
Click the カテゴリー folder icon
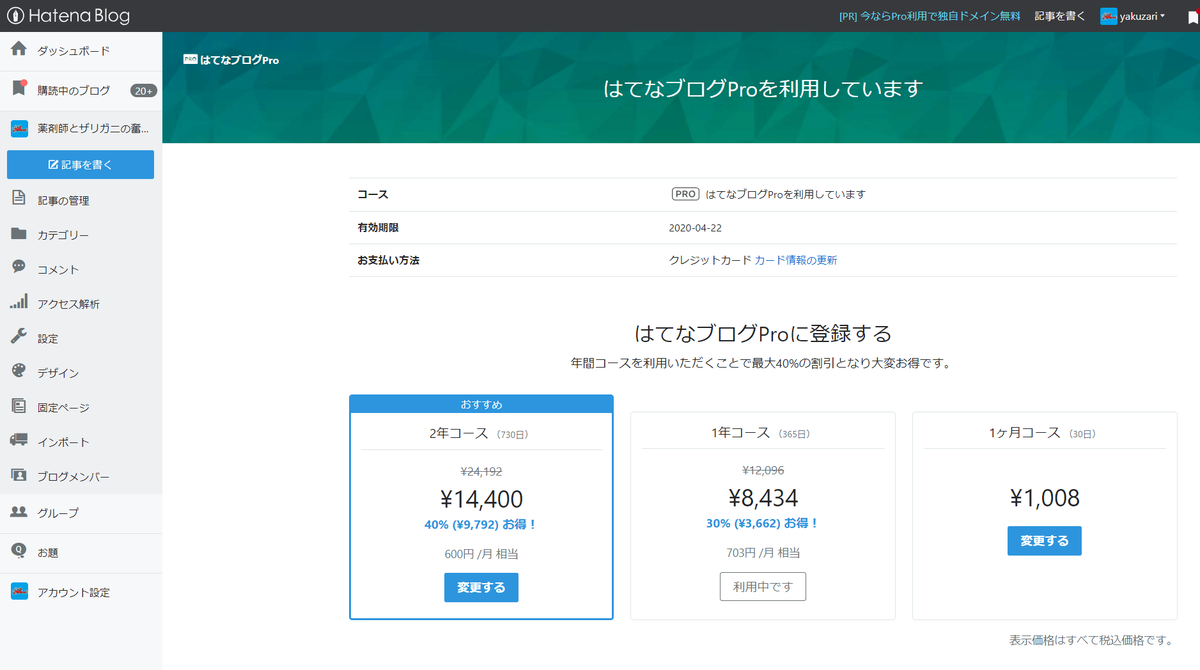tap(18, 234)
